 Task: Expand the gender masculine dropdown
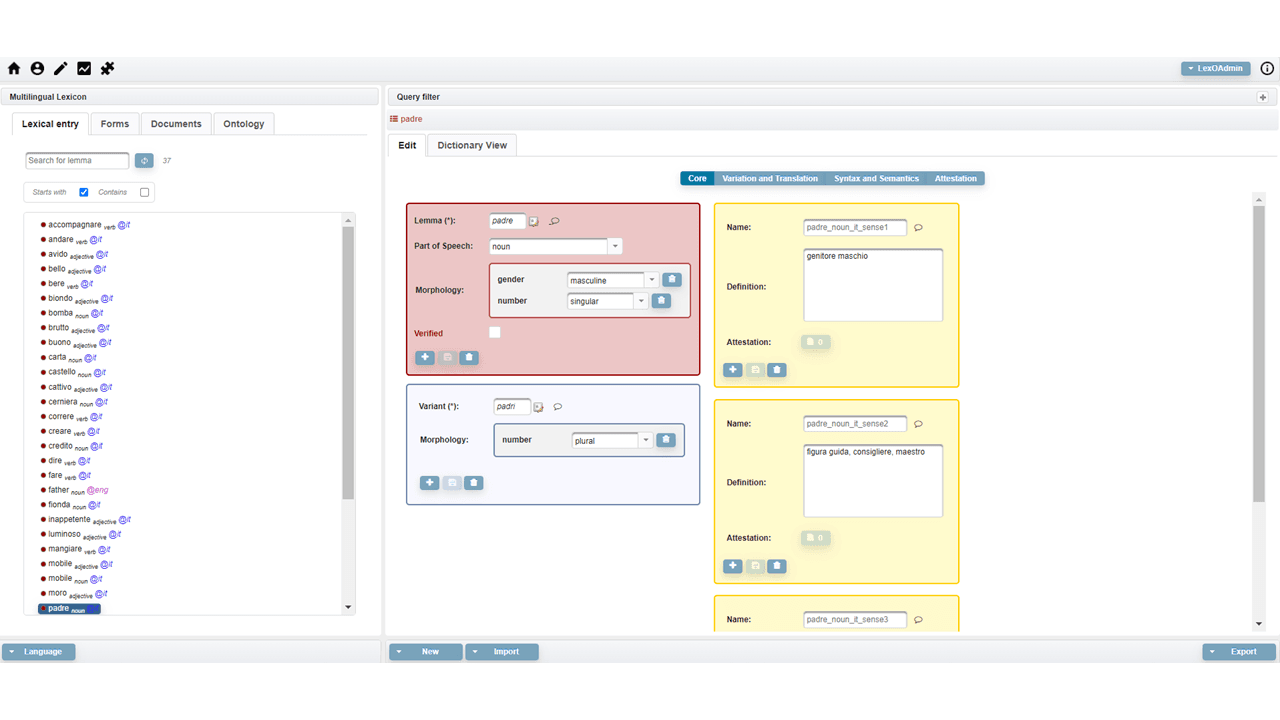coord(652,280)
